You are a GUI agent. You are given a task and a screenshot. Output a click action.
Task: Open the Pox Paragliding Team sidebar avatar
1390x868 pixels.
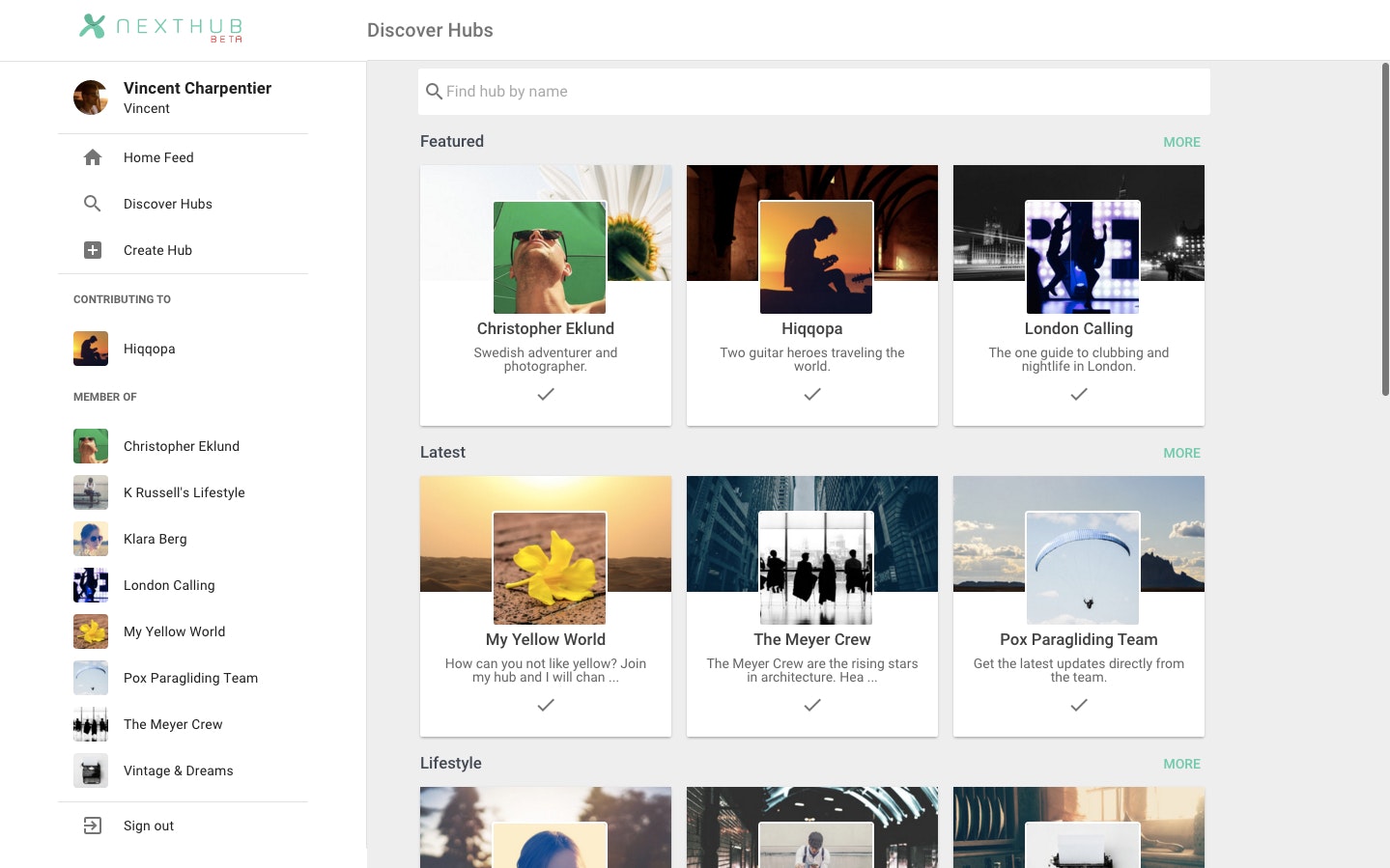coord(90,678)
